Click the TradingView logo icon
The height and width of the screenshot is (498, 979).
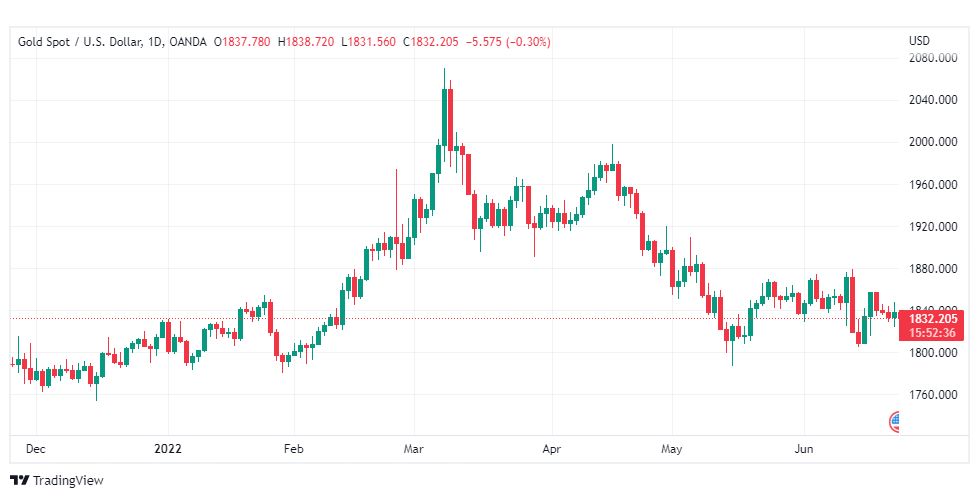19,481
